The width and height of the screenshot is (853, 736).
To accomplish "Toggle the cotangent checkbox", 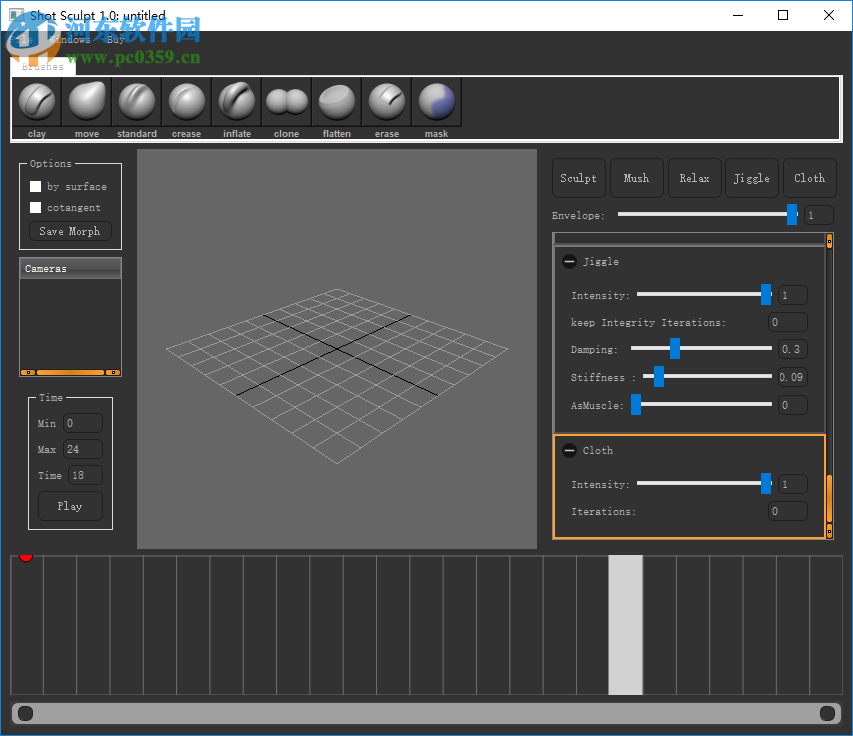I will tap(36, 207).
